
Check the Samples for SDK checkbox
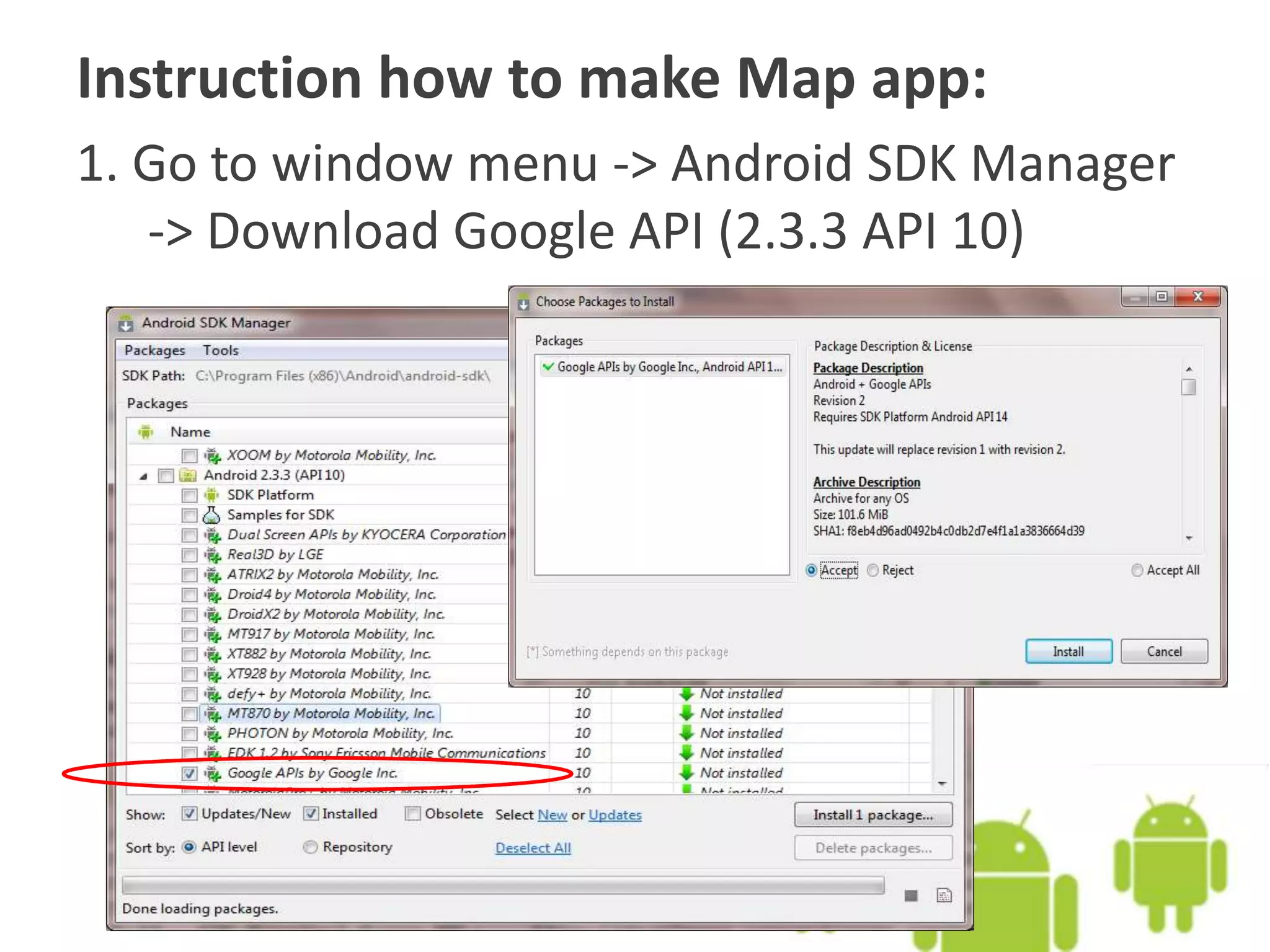coord(190,516)
